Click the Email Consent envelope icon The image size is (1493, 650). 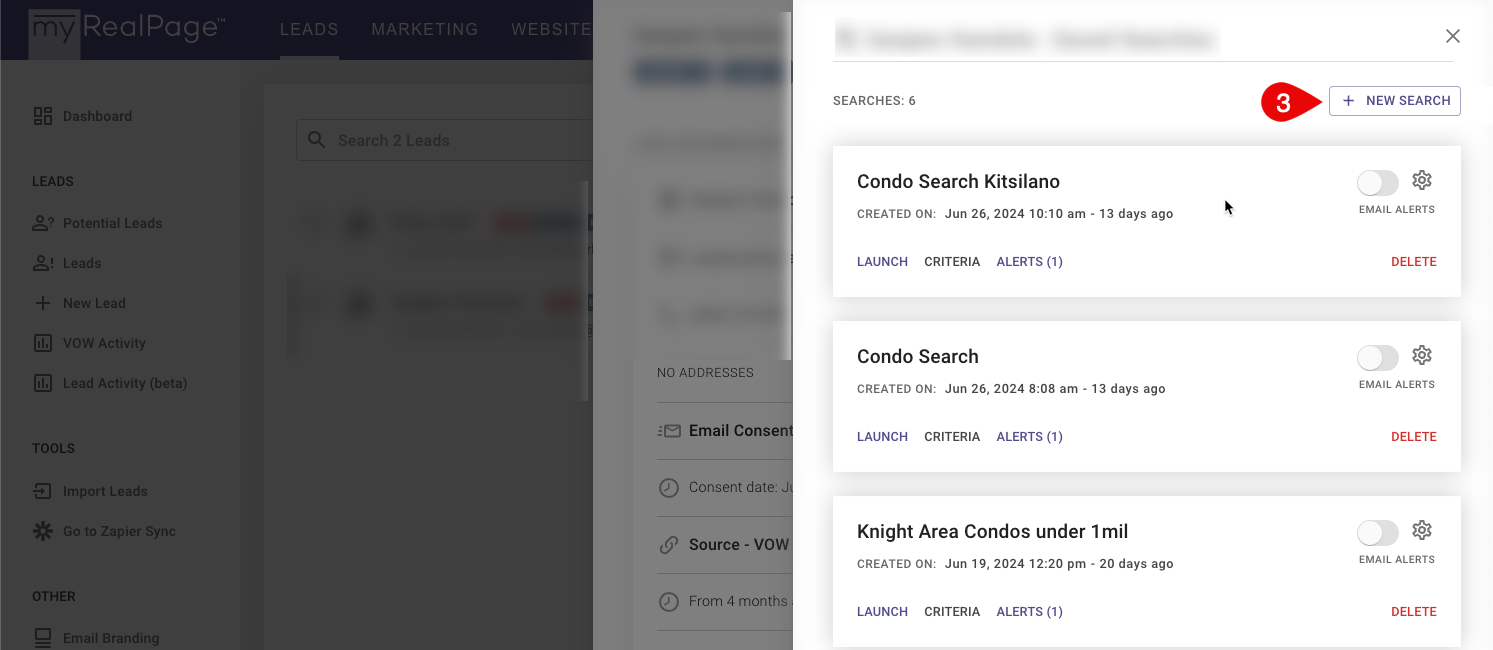tap(669, 431)
